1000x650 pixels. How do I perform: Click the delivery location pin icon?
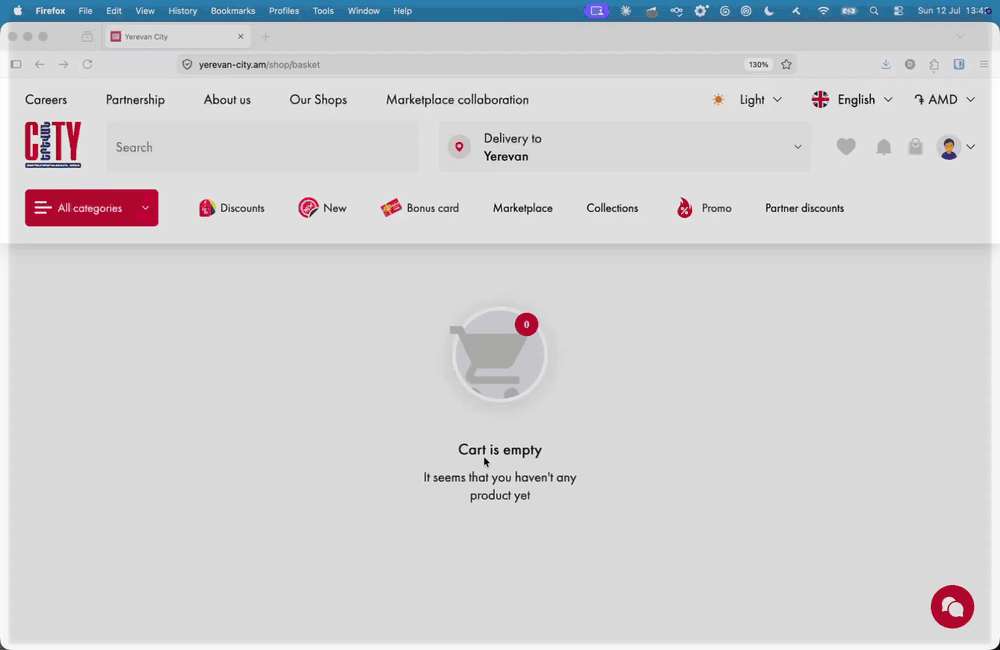(x=459, y=147)
